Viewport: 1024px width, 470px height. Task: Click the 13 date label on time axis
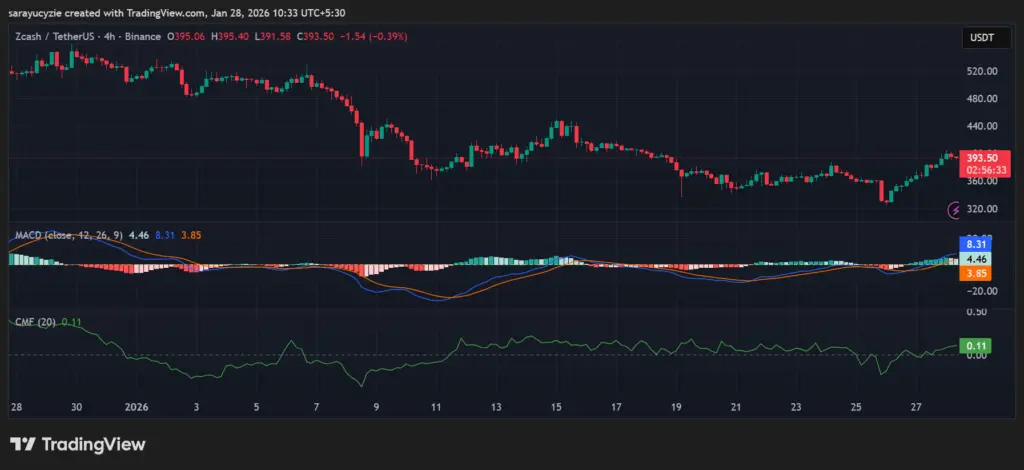point(496,407)
